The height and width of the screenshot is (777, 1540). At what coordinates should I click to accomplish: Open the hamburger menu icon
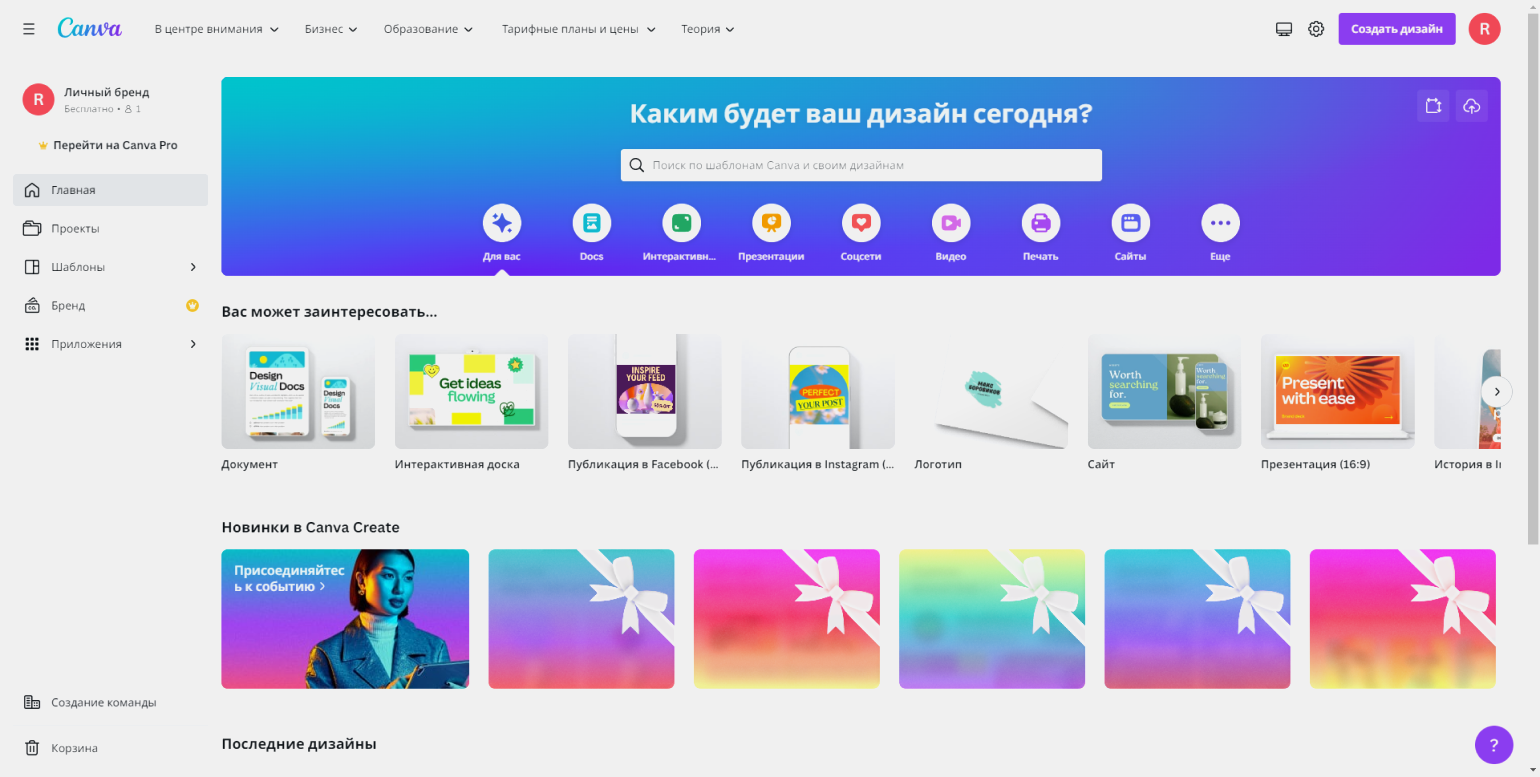[x=29, y=29]
